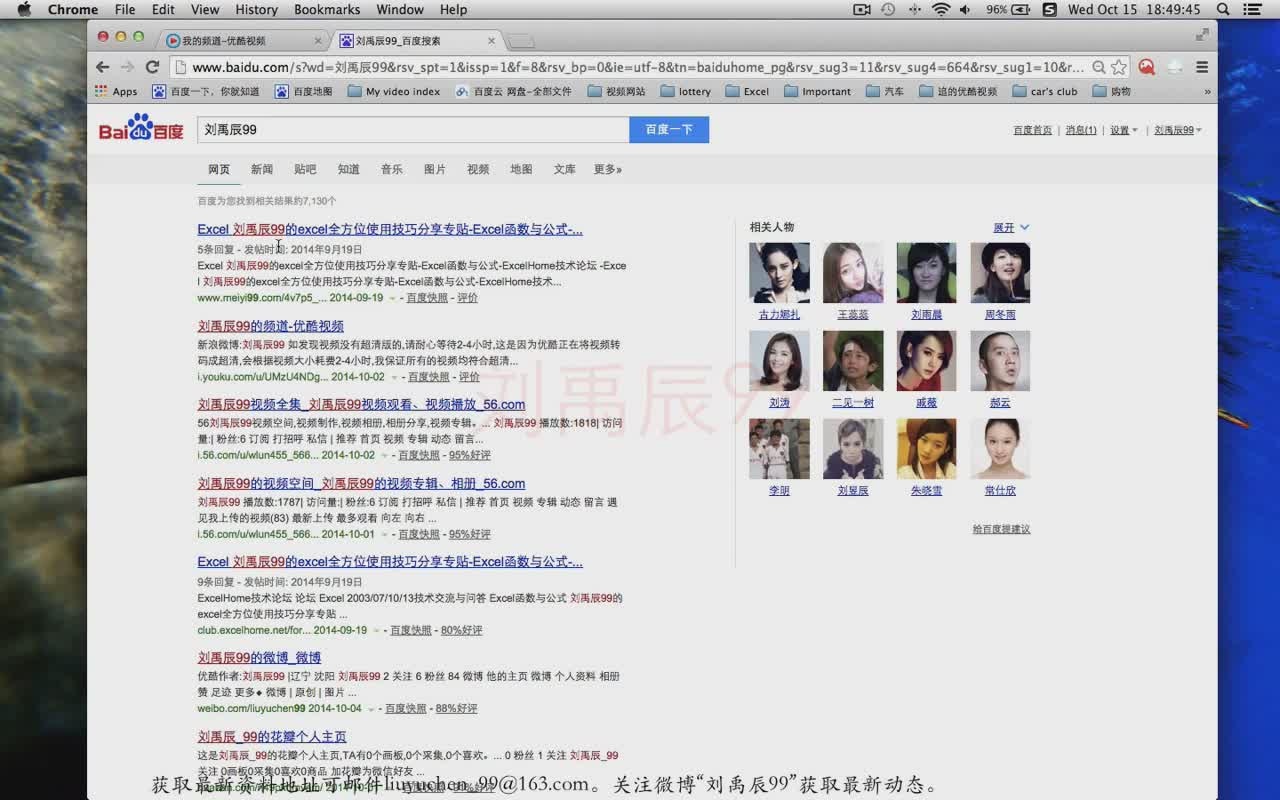Open the Bookmarks menu
Screen dimensions: 1280x800
coord(327,9)
